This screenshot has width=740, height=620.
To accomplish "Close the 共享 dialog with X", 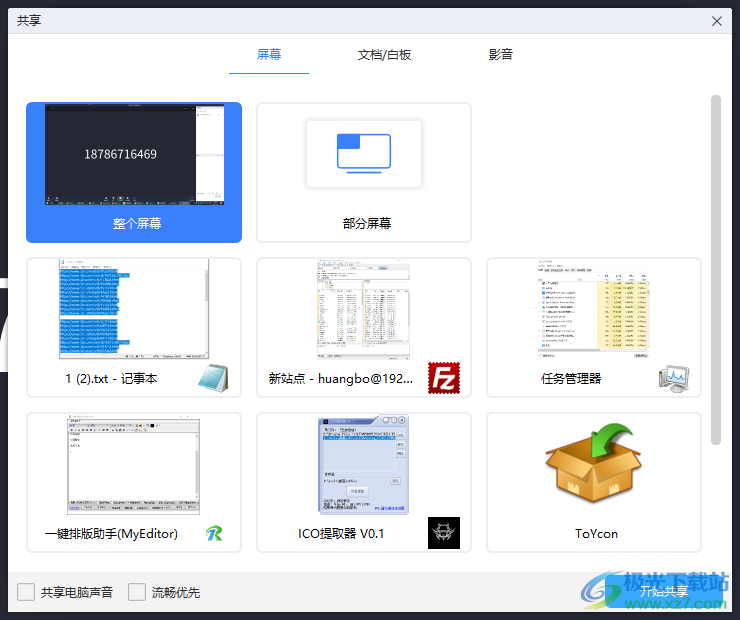I will pos(717,21).
